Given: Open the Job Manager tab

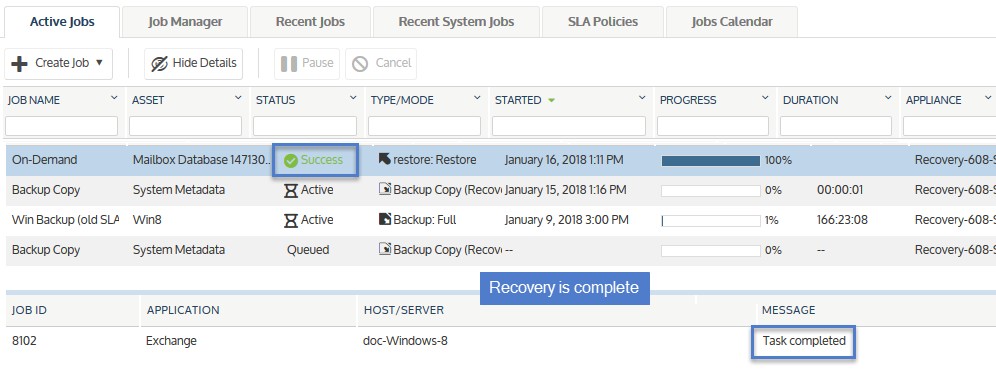Looking at the screenshot, I should click(185, 22).
